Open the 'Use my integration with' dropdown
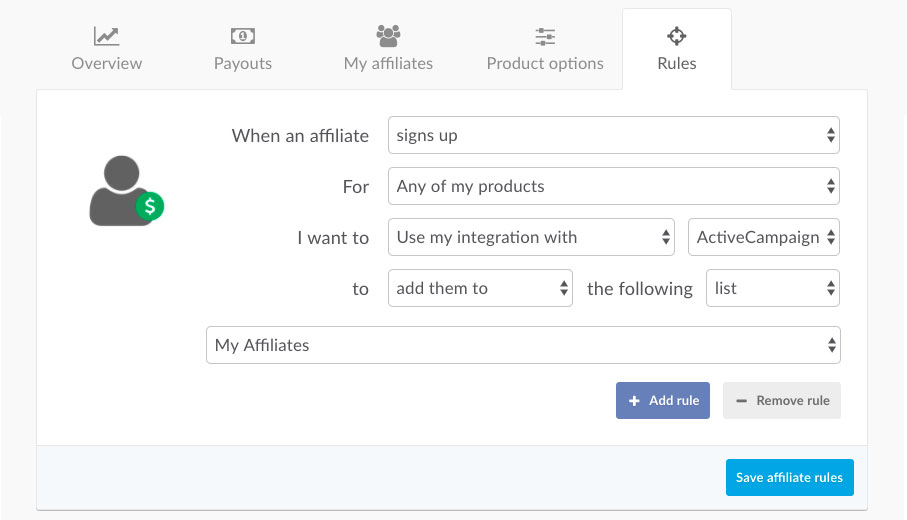Image resolution: width=907 pixels, height=520 pixels. (531, 237)
